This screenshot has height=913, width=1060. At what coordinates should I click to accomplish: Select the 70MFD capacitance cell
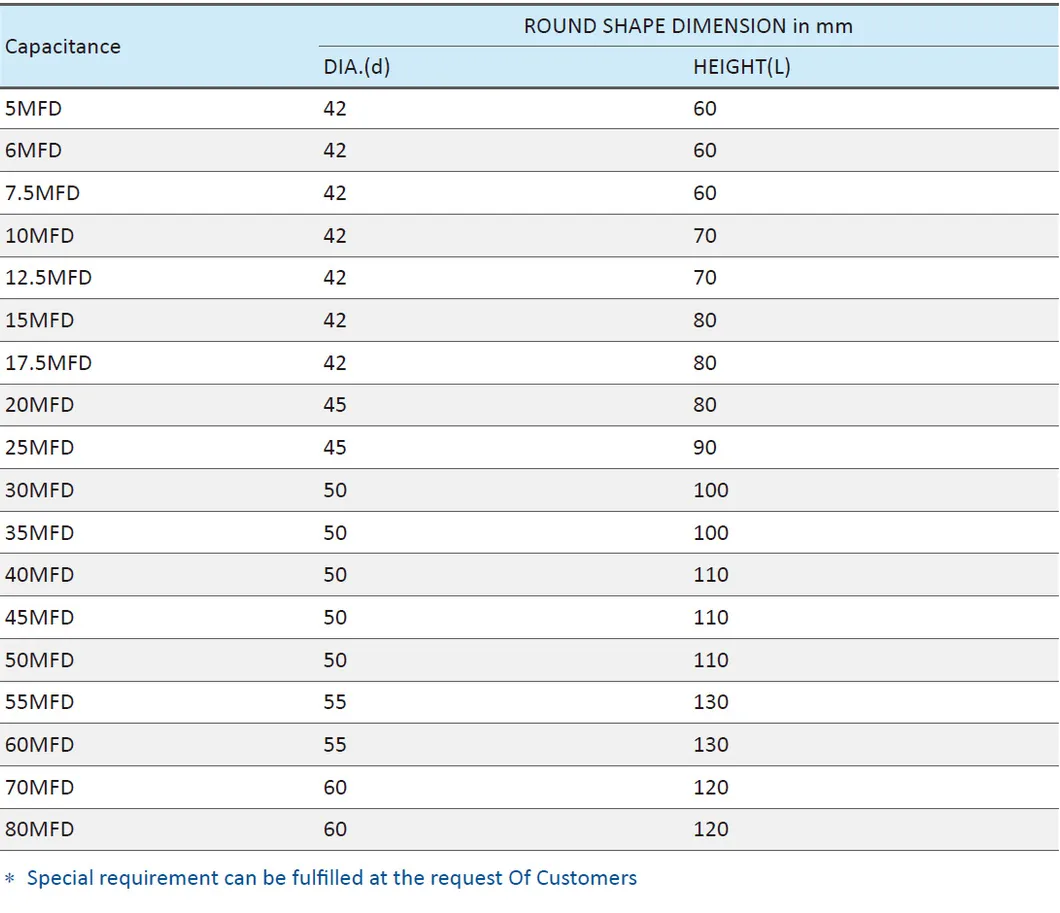[39, 787]
